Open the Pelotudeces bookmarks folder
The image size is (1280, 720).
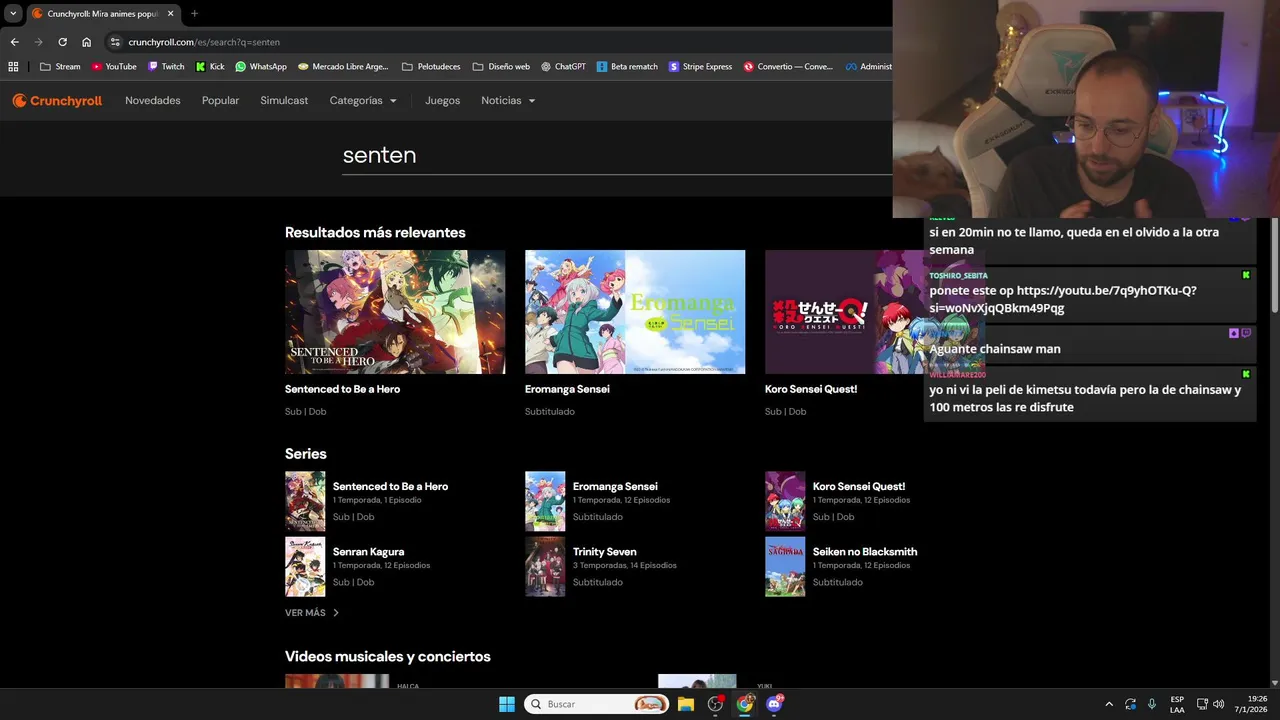click(431, 67)
